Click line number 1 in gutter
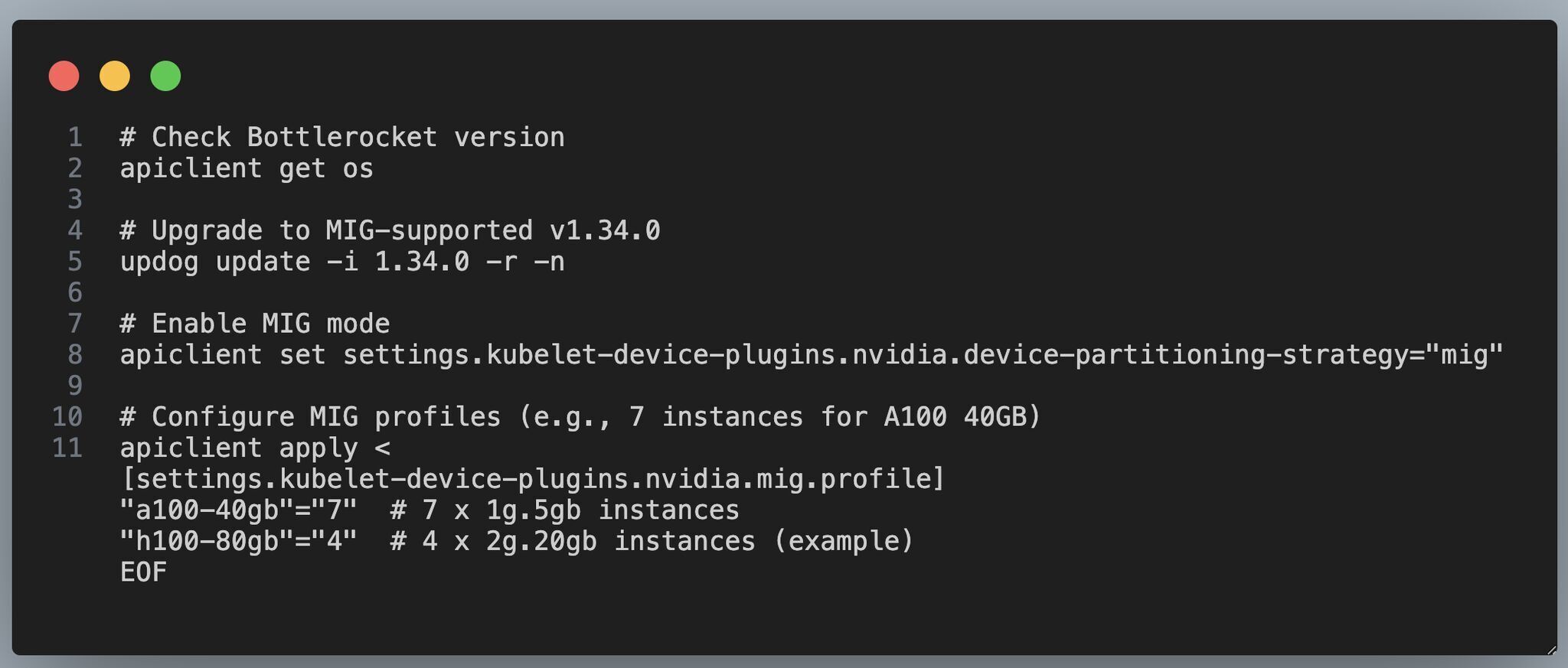1568x668 pixels. [x=75, y=138]
